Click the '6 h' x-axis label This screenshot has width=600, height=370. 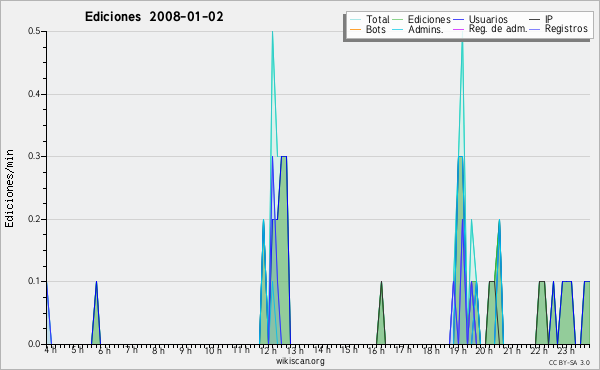pyautogui.click(x=104, y=350)
